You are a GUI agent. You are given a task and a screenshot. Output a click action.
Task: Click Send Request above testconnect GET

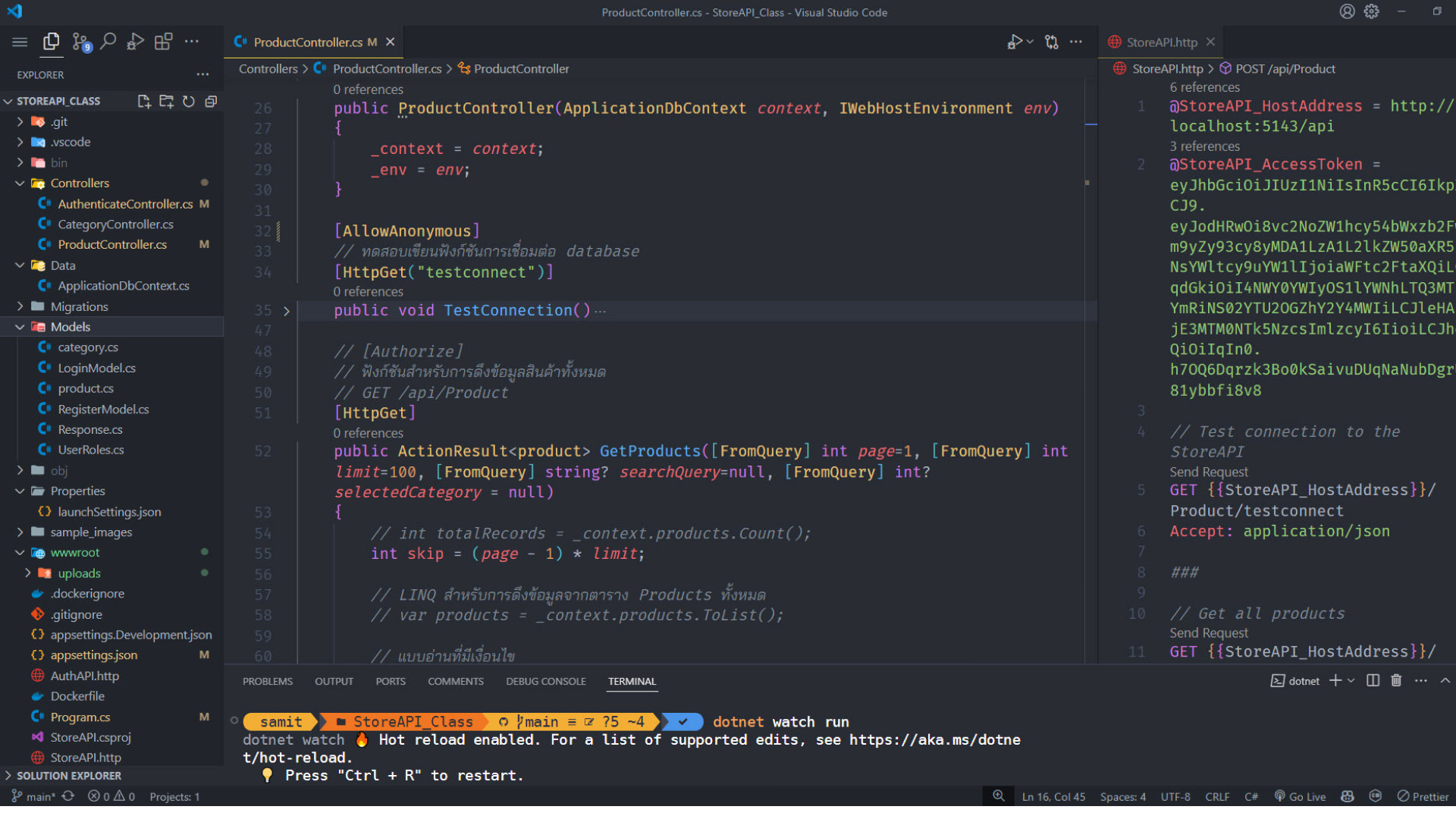point(1208,472)
